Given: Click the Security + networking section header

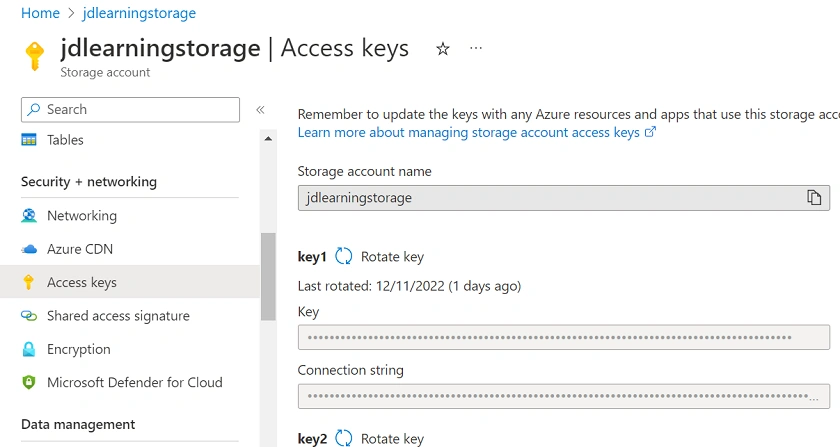Looking at the screenshot, I should tap(89, 182).
